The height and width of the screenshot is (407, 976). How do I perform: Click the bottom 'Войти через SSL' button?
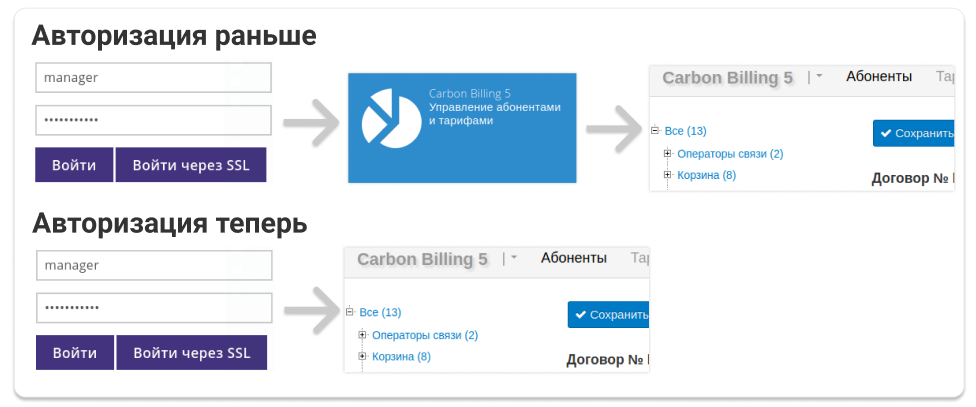point(192,353)
